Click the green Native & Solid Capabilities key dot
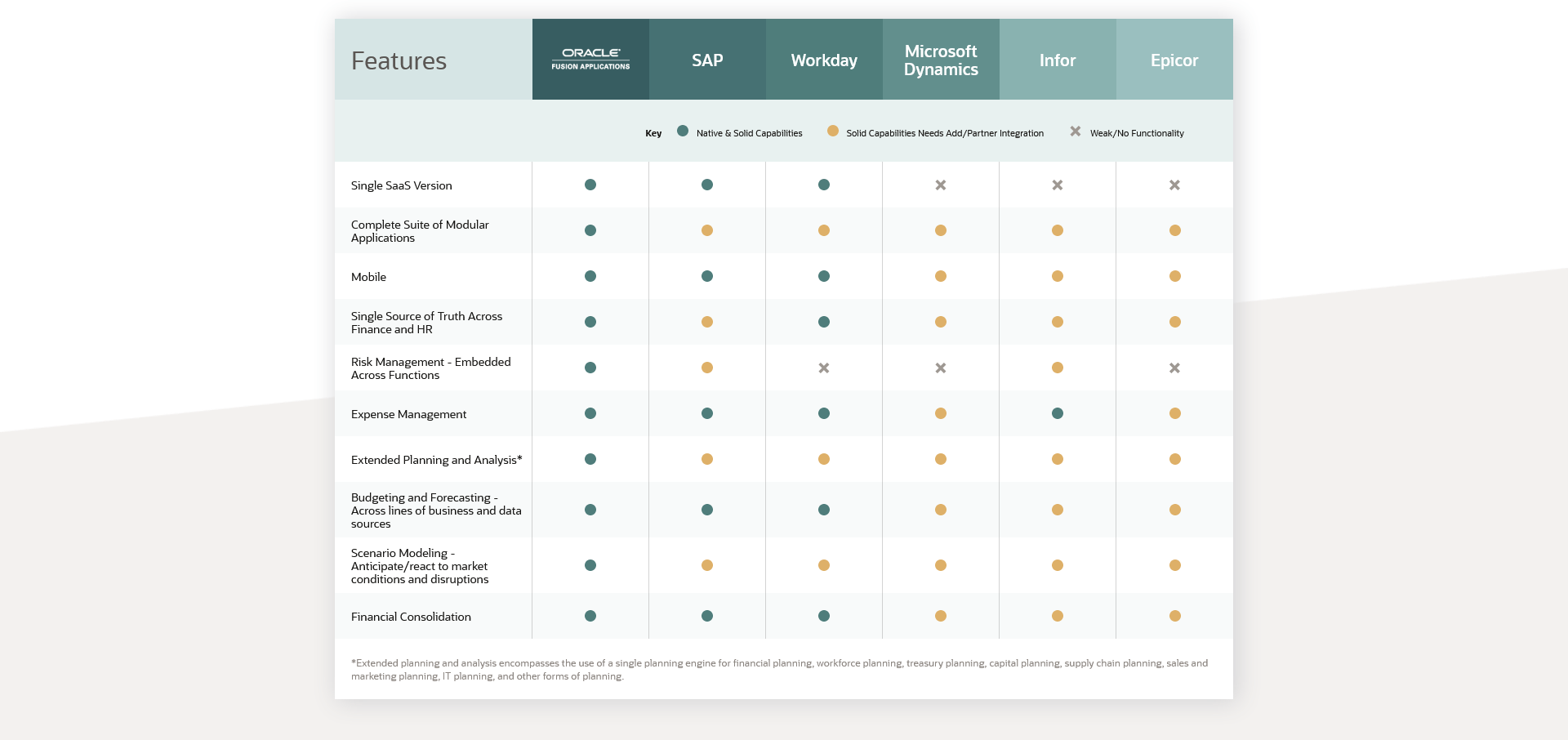Image resolution: width=1568 pixels, height=740 pixels. (683, 132)
